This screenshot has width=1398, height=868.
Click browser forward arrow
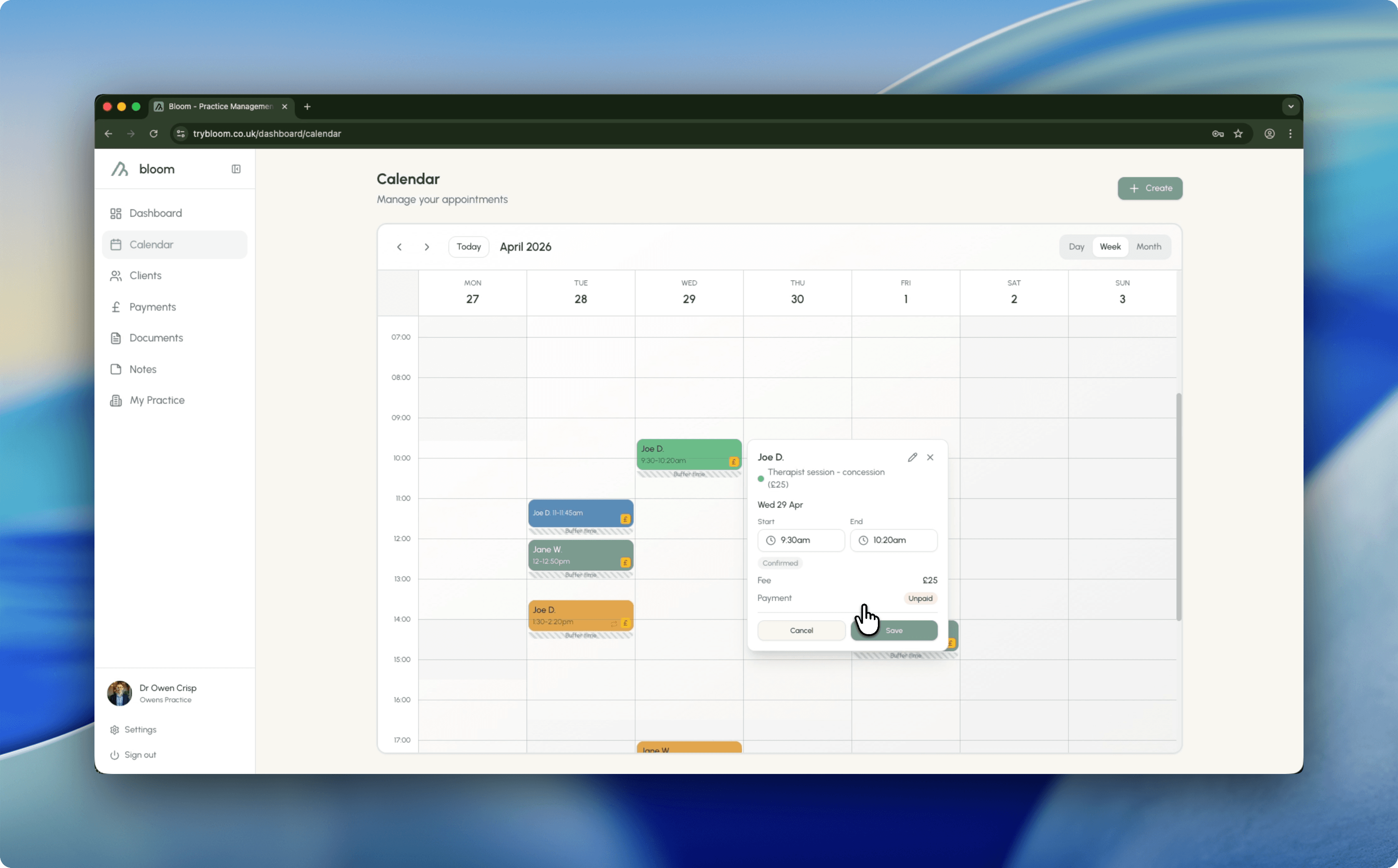click(131, 134)
